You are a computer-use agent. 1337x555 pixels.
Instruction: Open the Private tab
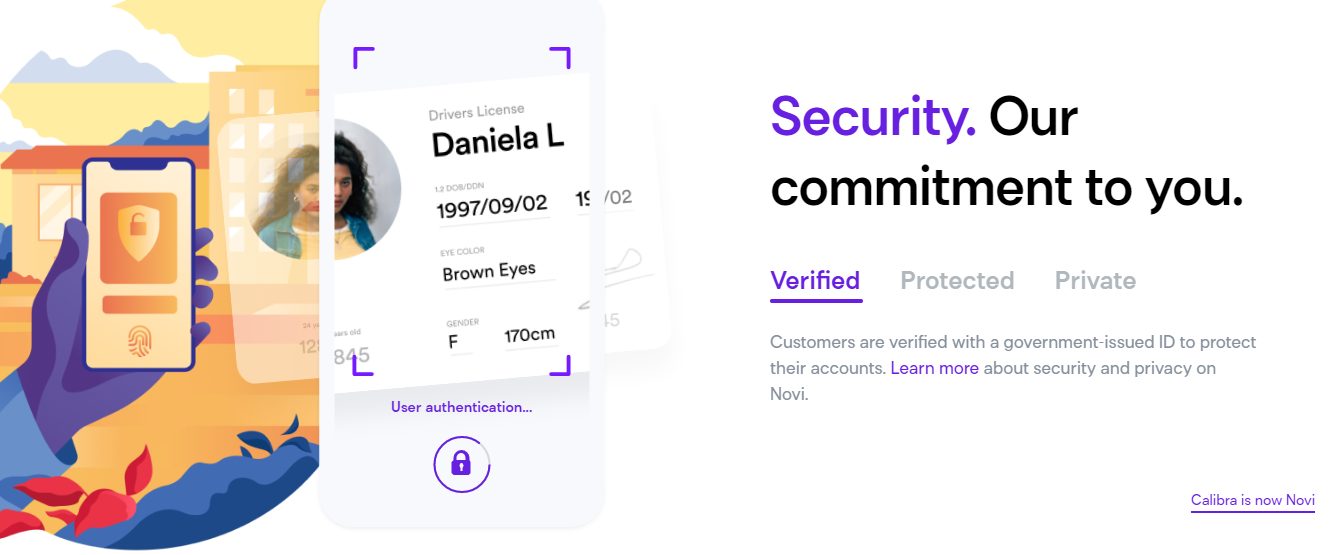click(1095, 280)
